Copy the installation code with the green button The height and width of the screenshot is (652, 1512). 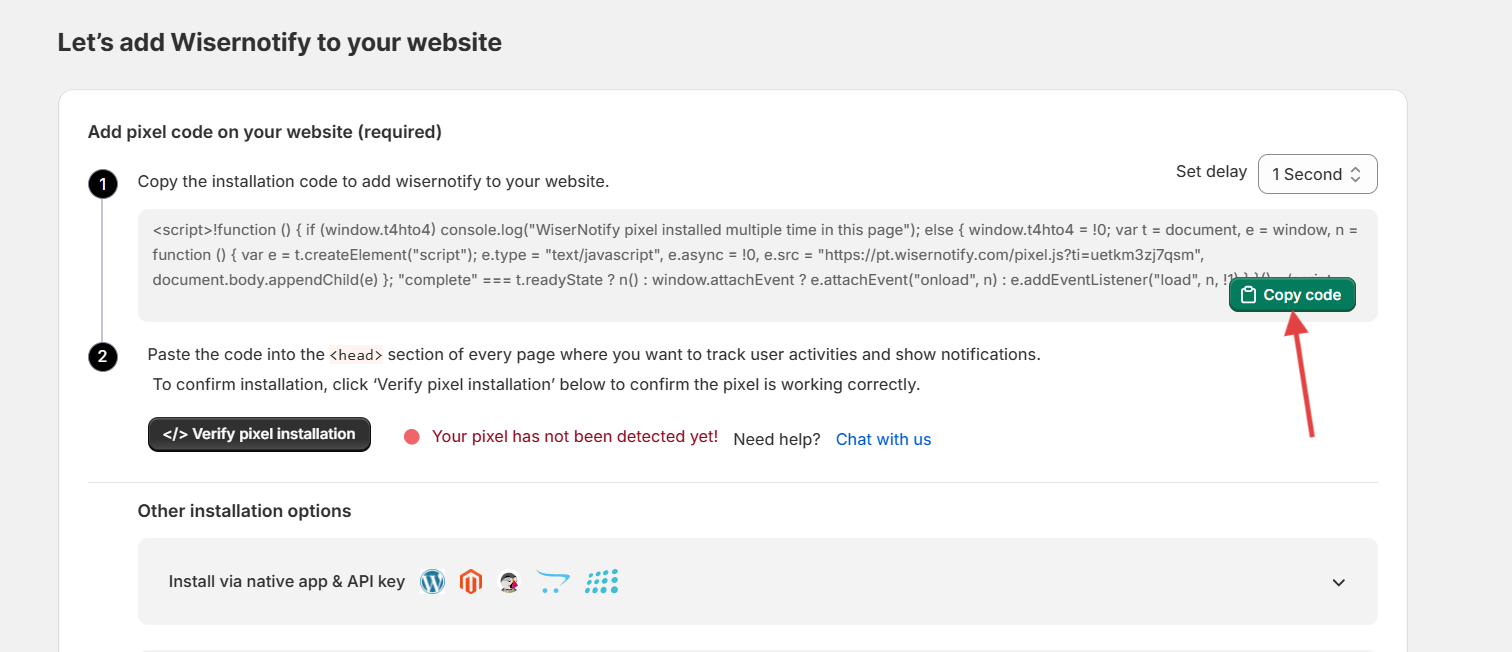(x=1292, y=295)
